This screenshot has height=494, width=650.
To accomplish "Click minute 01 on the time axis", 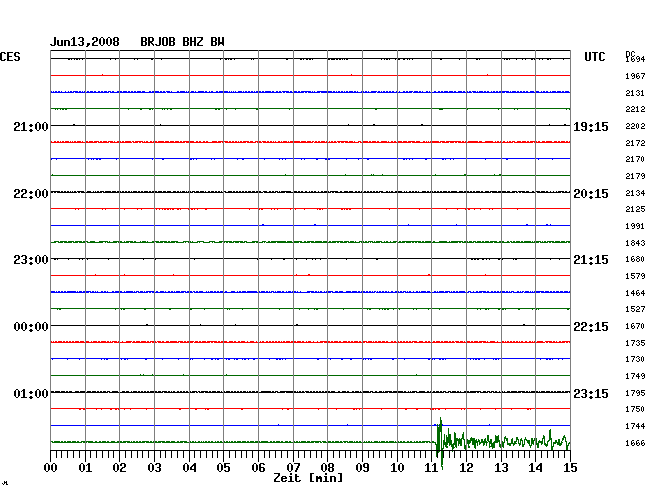I will pos(85,468).
